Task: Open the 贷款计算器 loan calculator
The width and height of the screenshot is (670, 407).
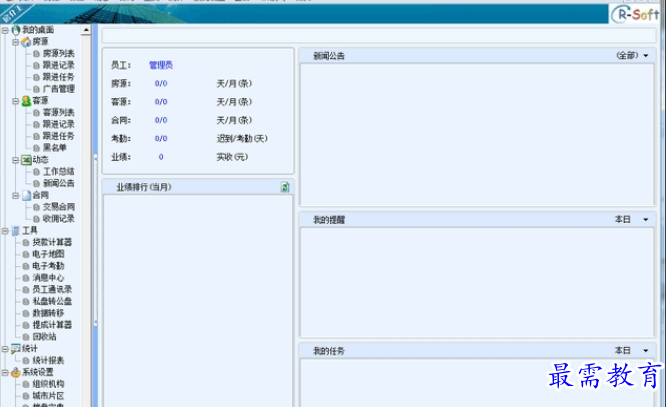Action: click(x=52, y=242)
